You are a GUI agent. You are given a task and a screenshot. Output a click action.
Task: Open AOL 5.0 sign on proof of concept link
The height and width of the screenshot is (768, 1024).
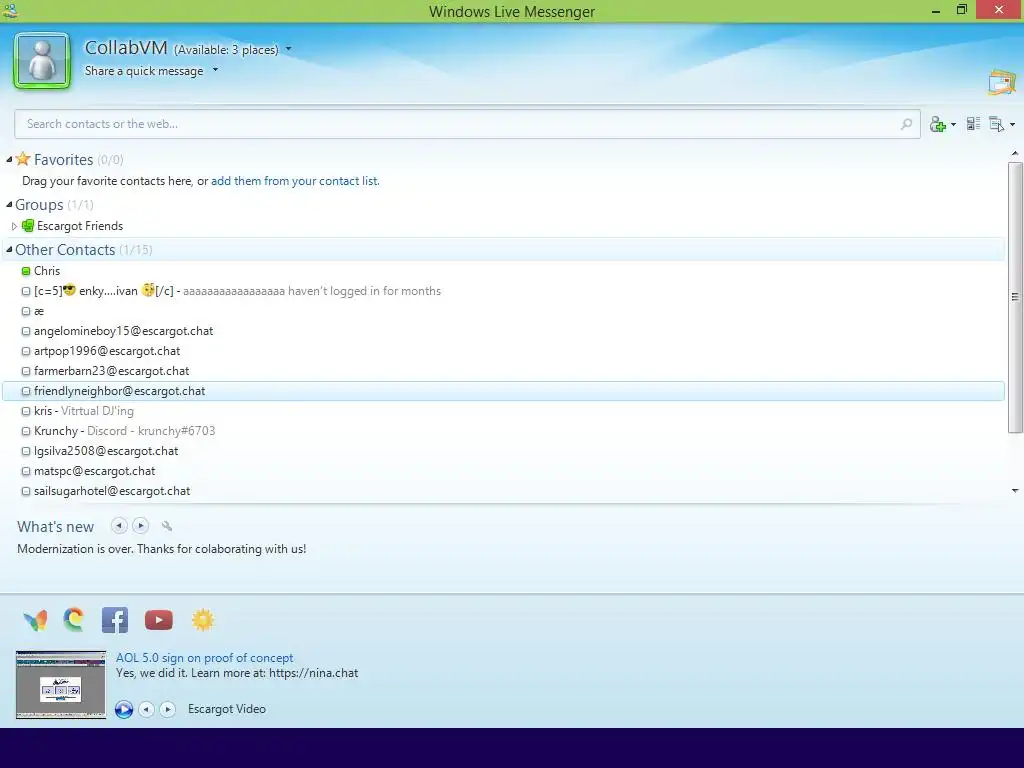point(204,658)
